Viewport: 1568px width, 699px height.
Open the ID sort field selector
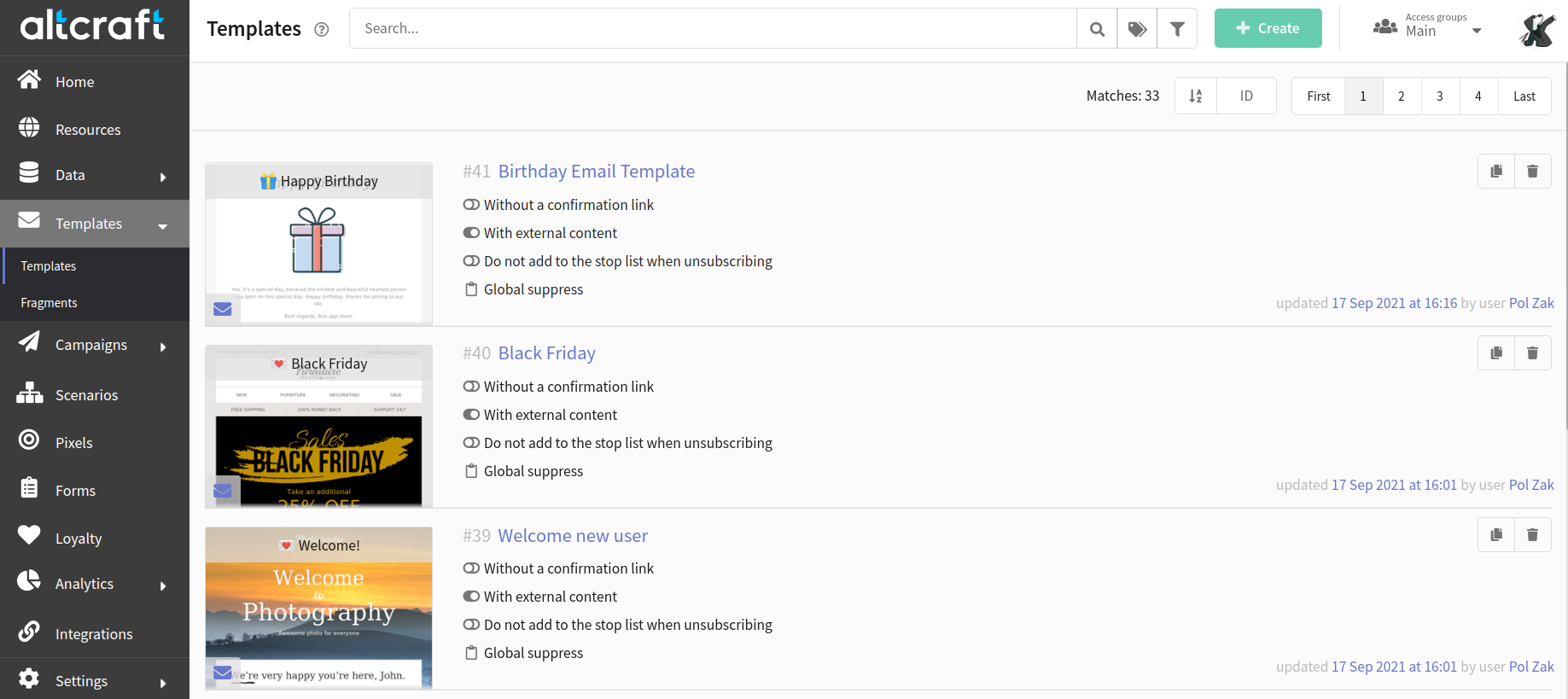pyautogui.click(x=1246, y=96)
